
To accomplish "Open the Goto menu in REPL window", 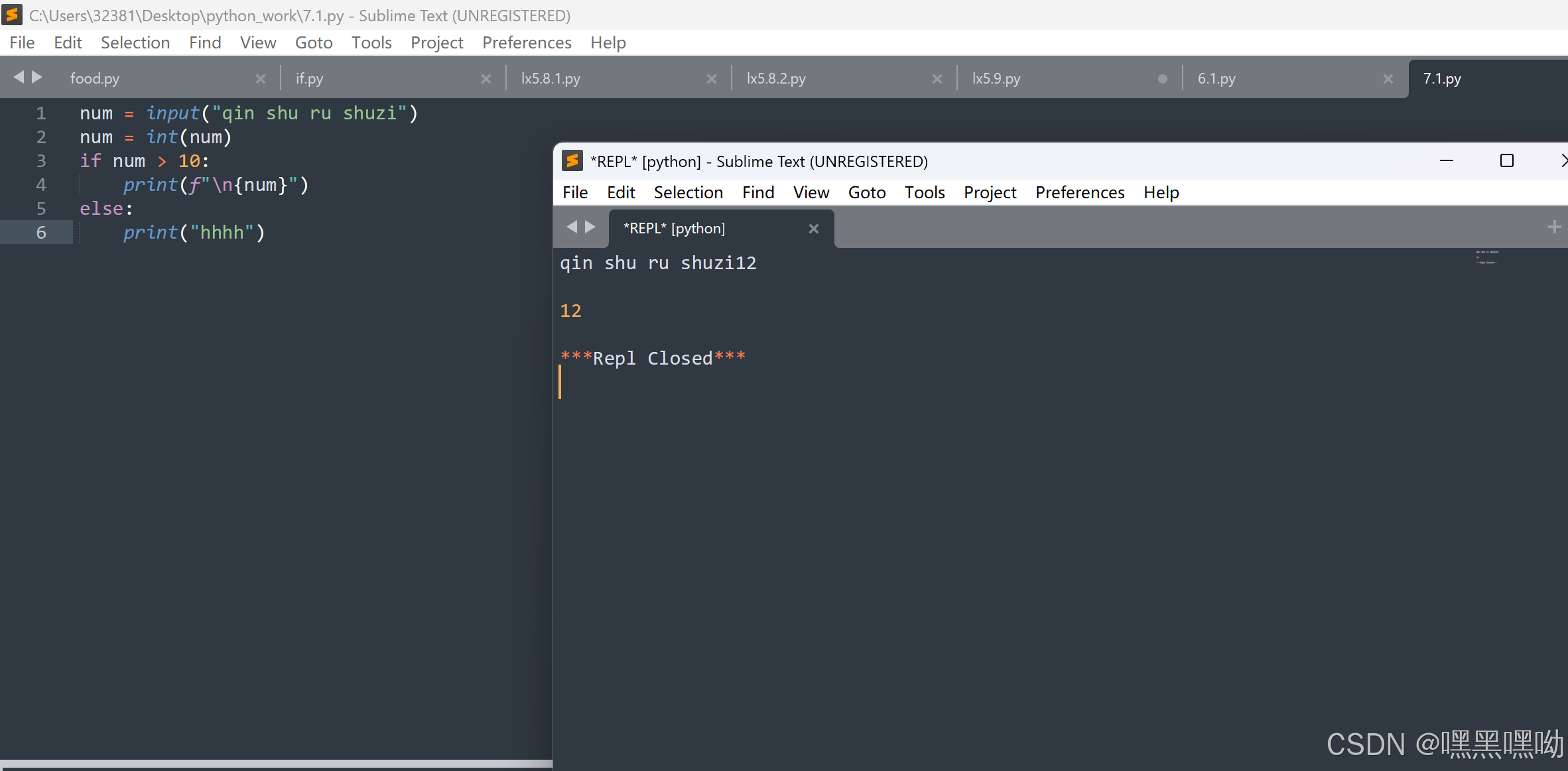I will (866, 192).
